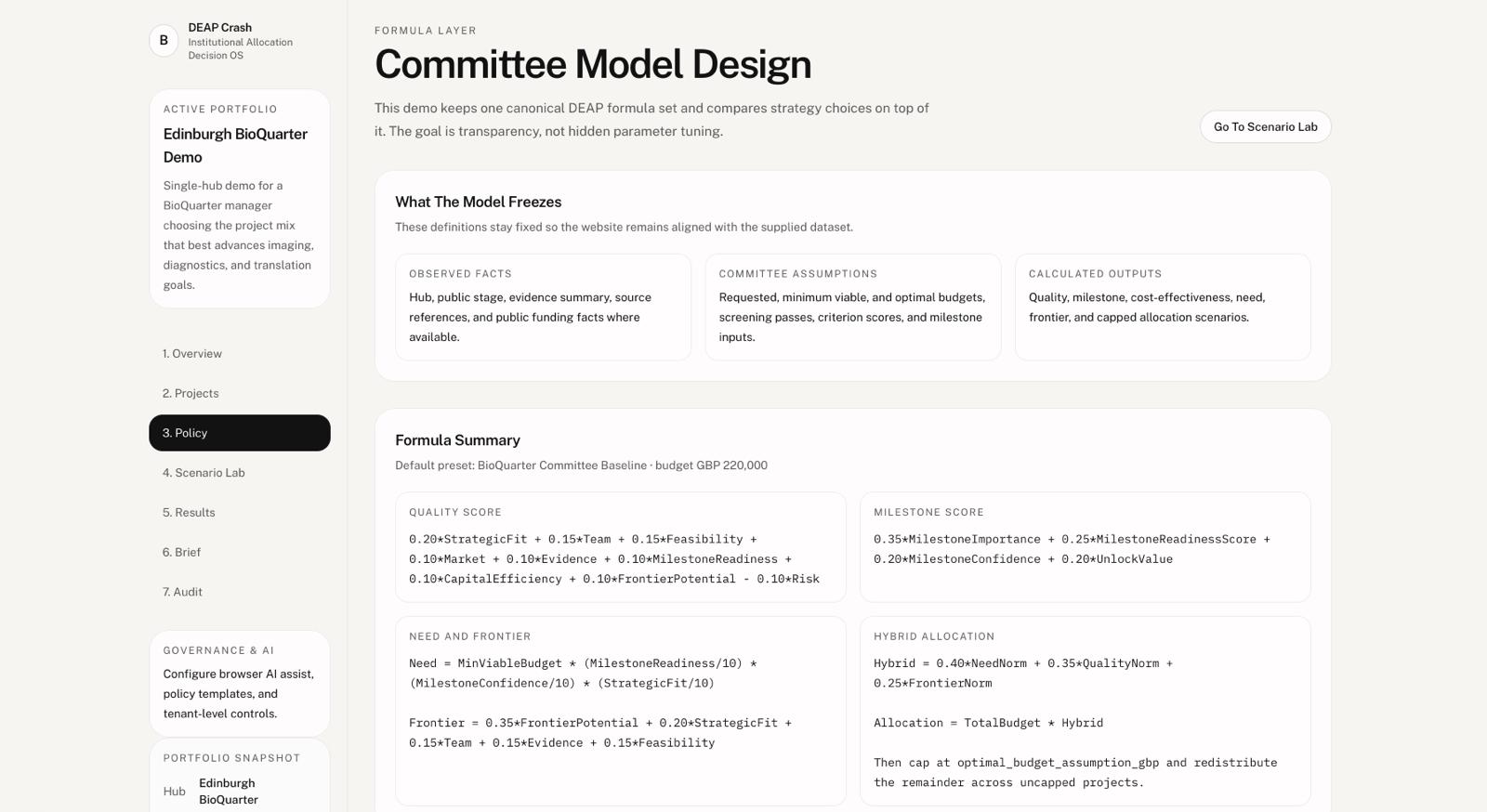Click the DEAP Crash app title
Image resolution: width=1487 pixels, height=812 pixels.
pos(220,28)
